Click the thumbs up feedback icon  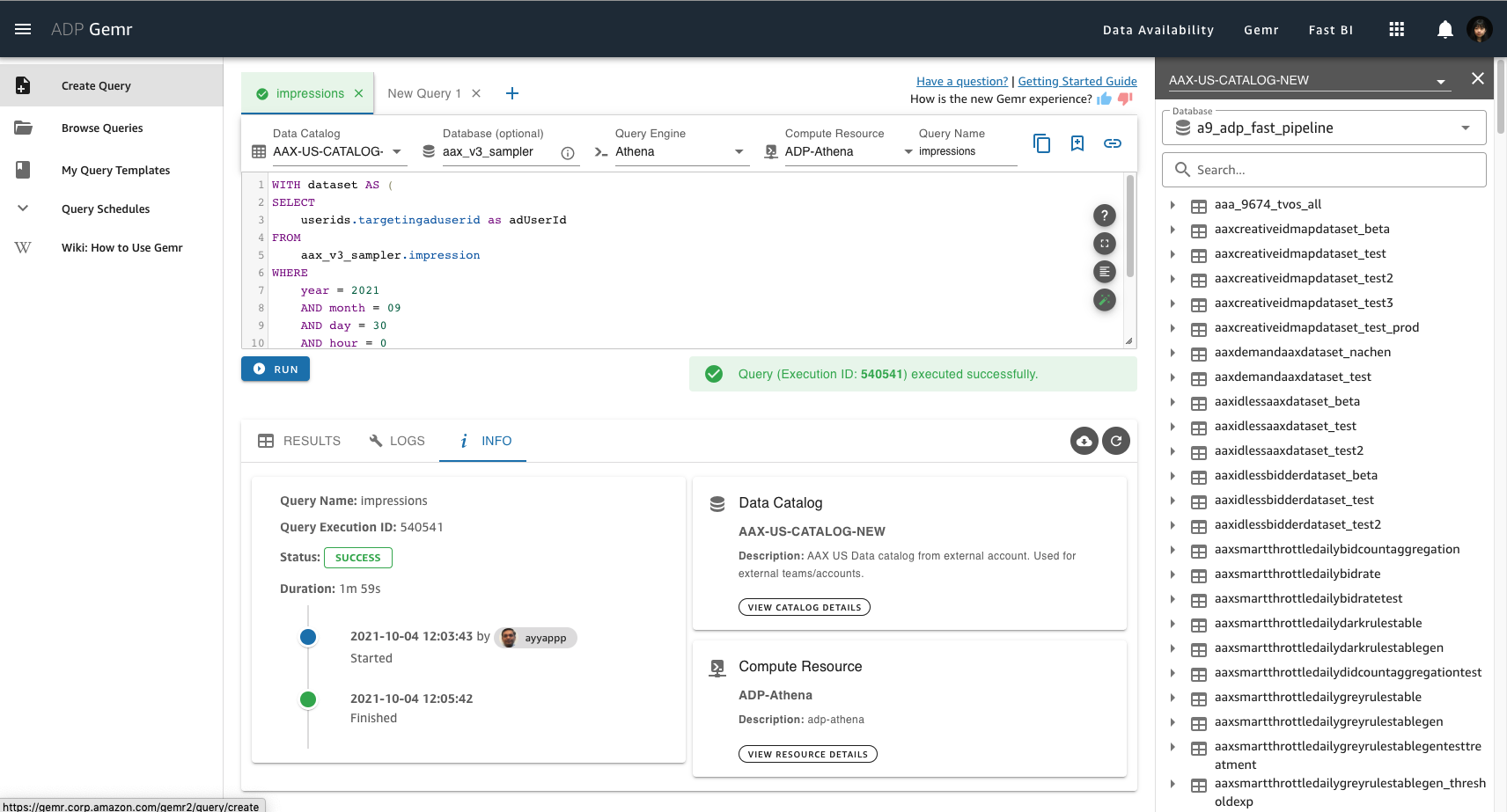pos(1104,99)
